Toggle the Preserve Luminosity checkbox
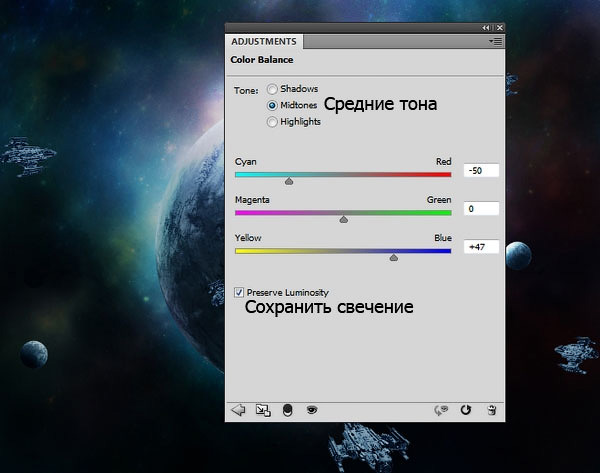This screenshot has height=473, width=600. (x=239, y=292)
